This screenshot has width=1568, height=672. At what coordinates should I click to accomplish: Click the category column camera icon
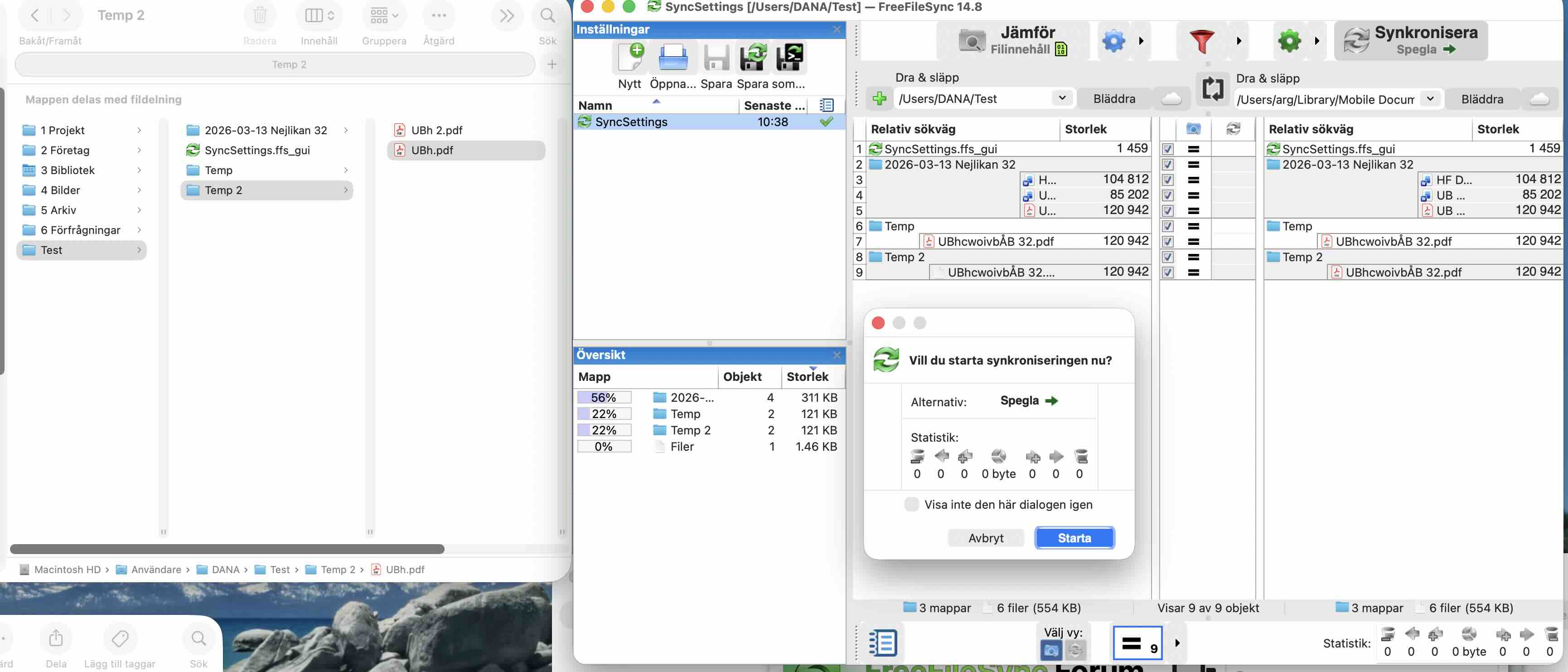click(1193, 129)
